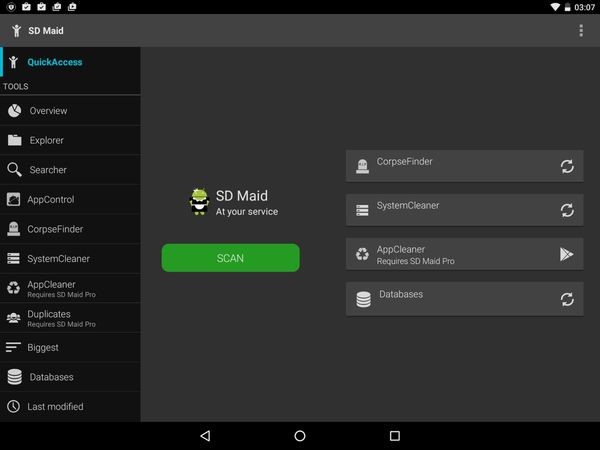The width and height of the screenshot is (600, 450).
Task: Tap the SD Maid logo in header
Action: click(15, 30)
